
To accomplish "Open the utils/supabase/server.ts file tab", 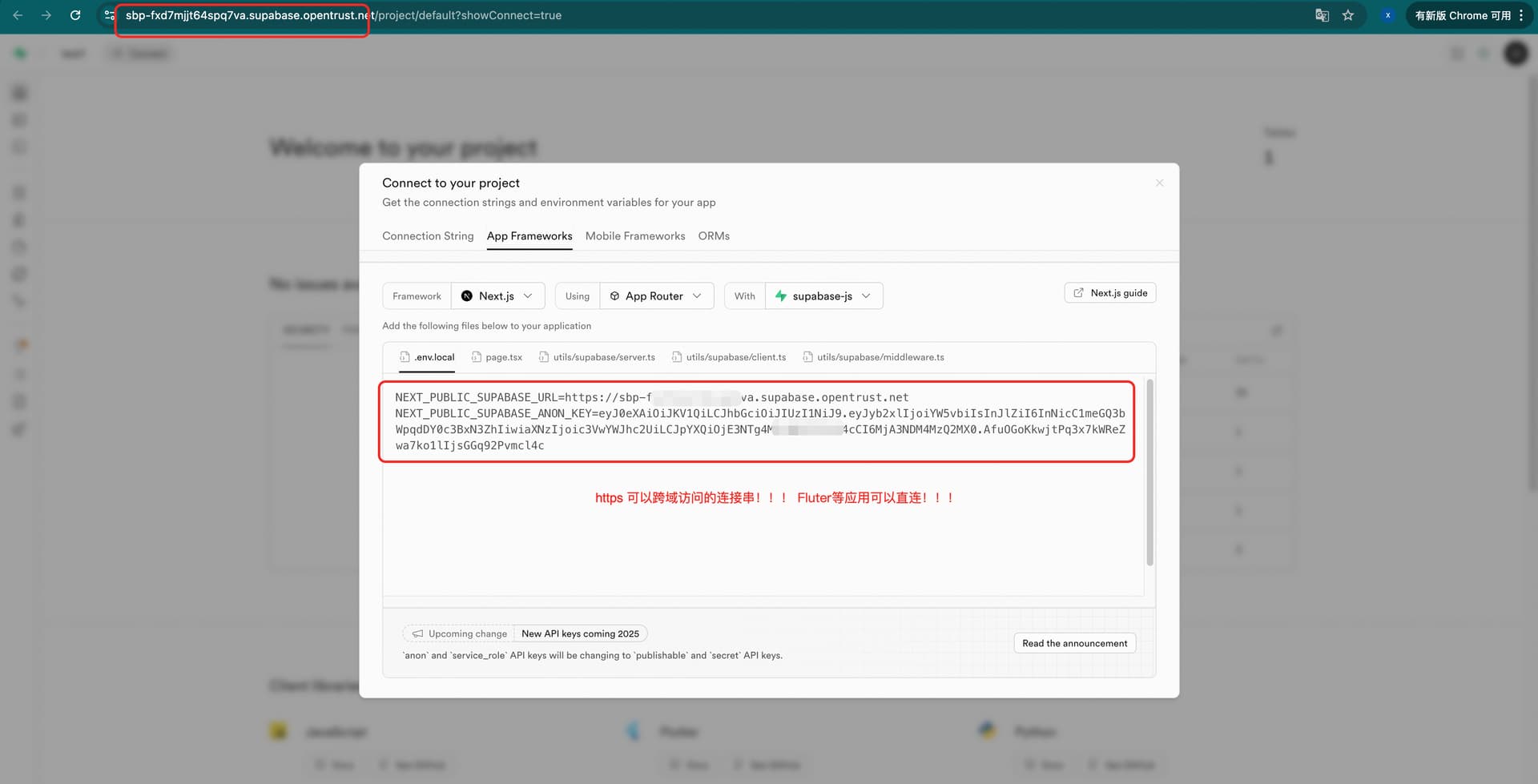I will pyautogui.click(x=597, y=357).
